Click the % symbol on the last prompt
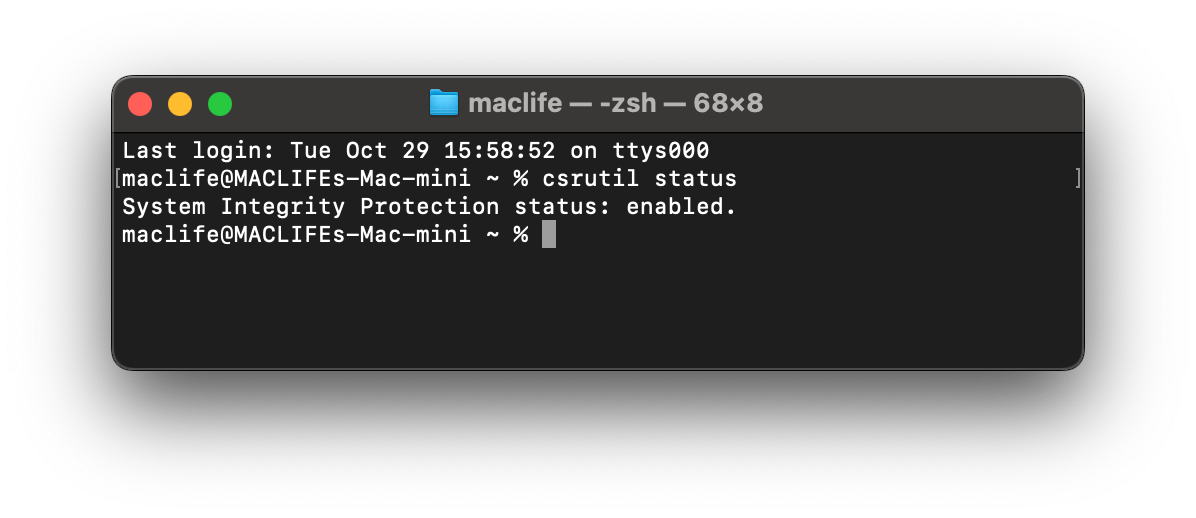Screen dimensions: 1196x518 coord(520,235)
